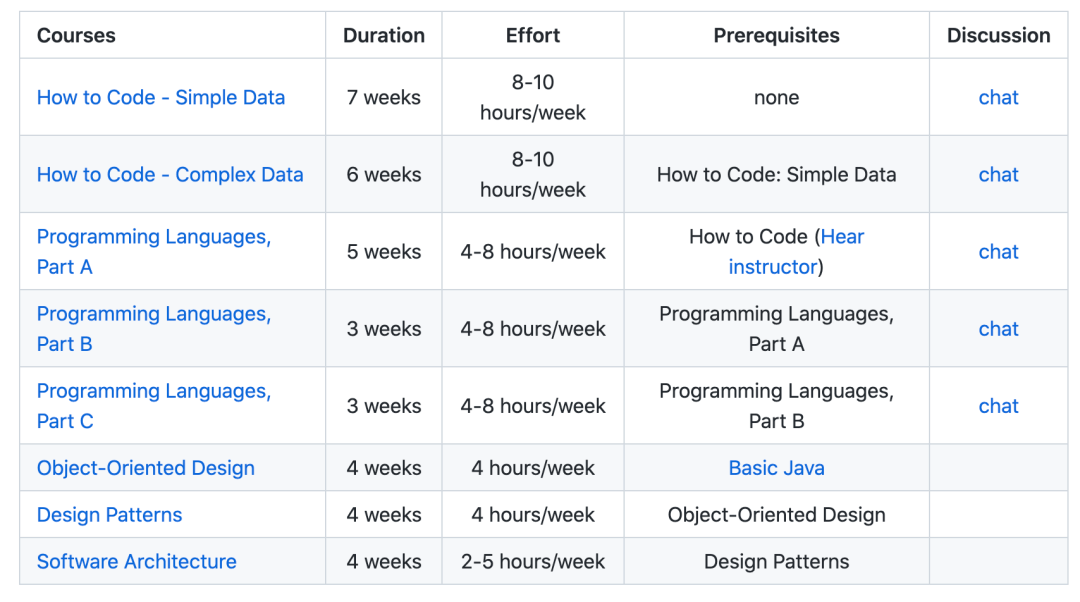The height and width of the screenshot is (602, 1080).
Task: Open the Software Architecture course link
Action: pyautogui.click(x=136, y=561)
